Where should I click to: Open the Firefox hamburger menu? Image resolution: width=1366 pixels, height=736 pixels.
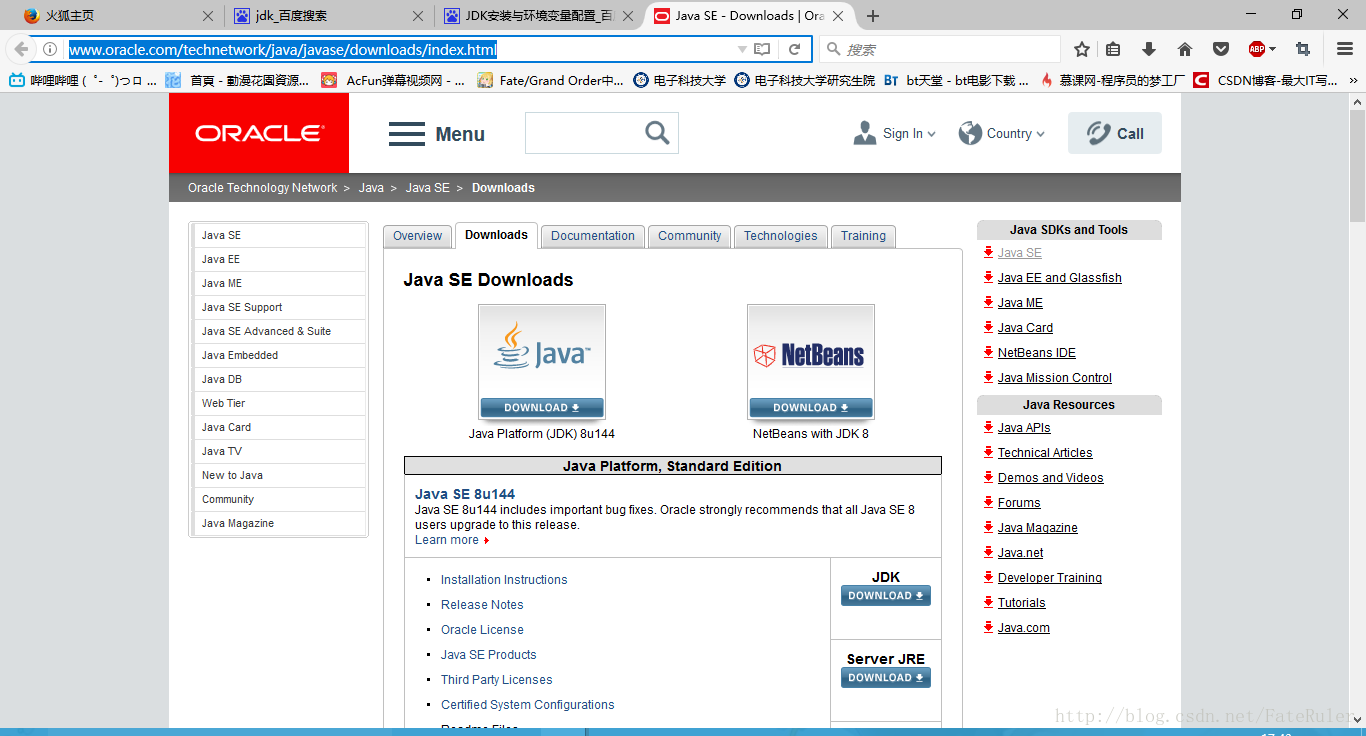tap(1345, 49)
